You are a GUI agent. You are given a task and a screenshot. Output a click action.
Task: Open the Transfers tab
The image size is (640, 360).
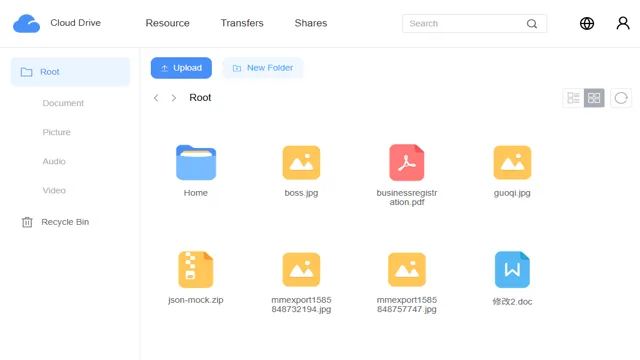242,23
